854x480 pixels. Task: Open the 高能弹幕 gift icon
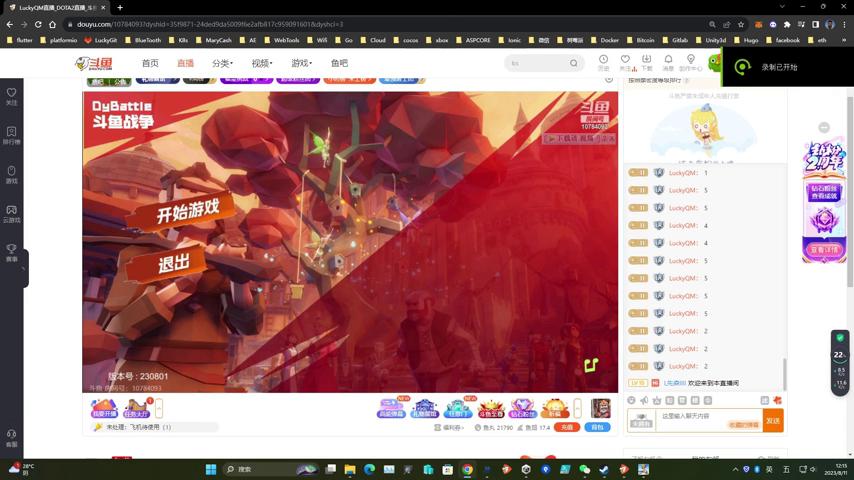tap(391, 409)
